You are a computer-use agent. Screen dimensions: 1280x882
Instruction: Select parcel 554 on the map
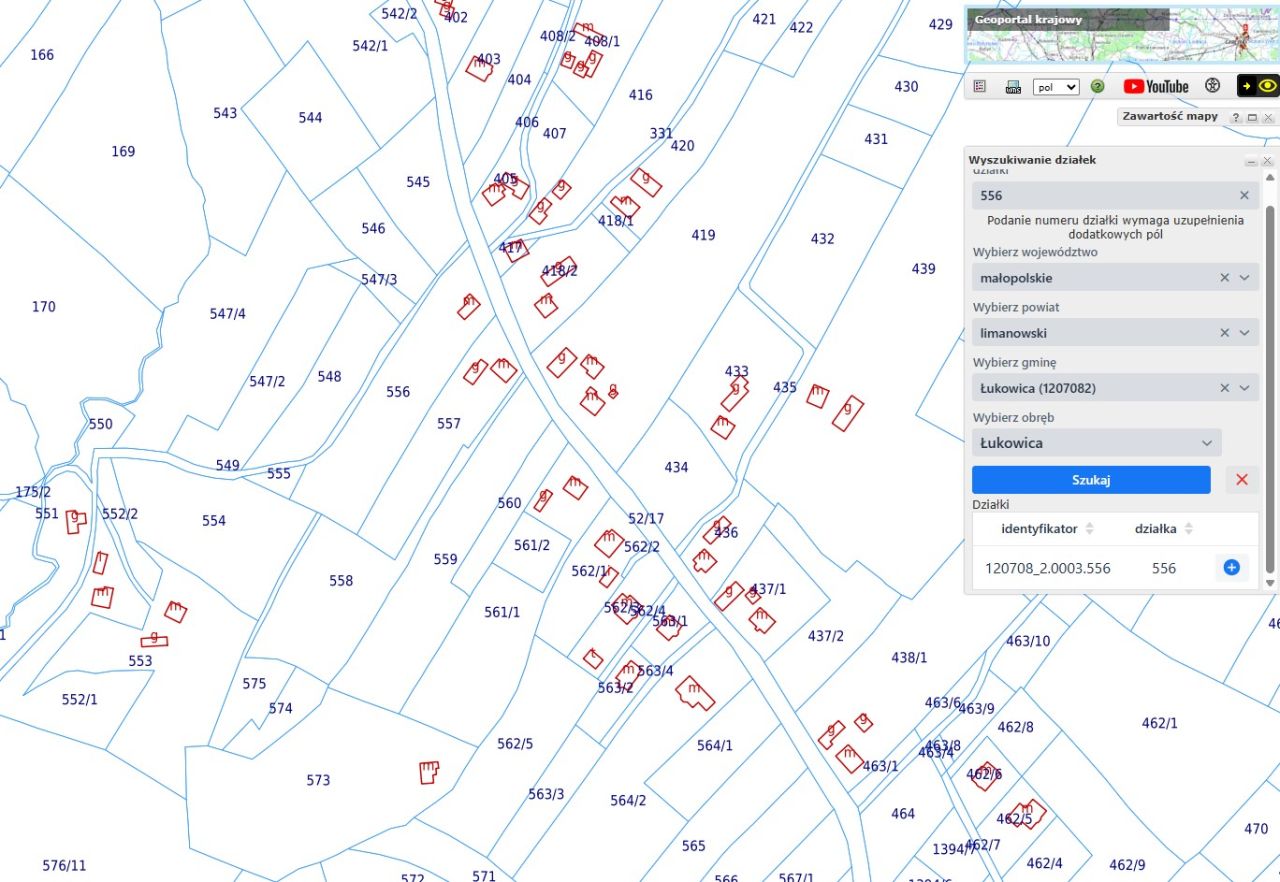[x=214, y=521]
